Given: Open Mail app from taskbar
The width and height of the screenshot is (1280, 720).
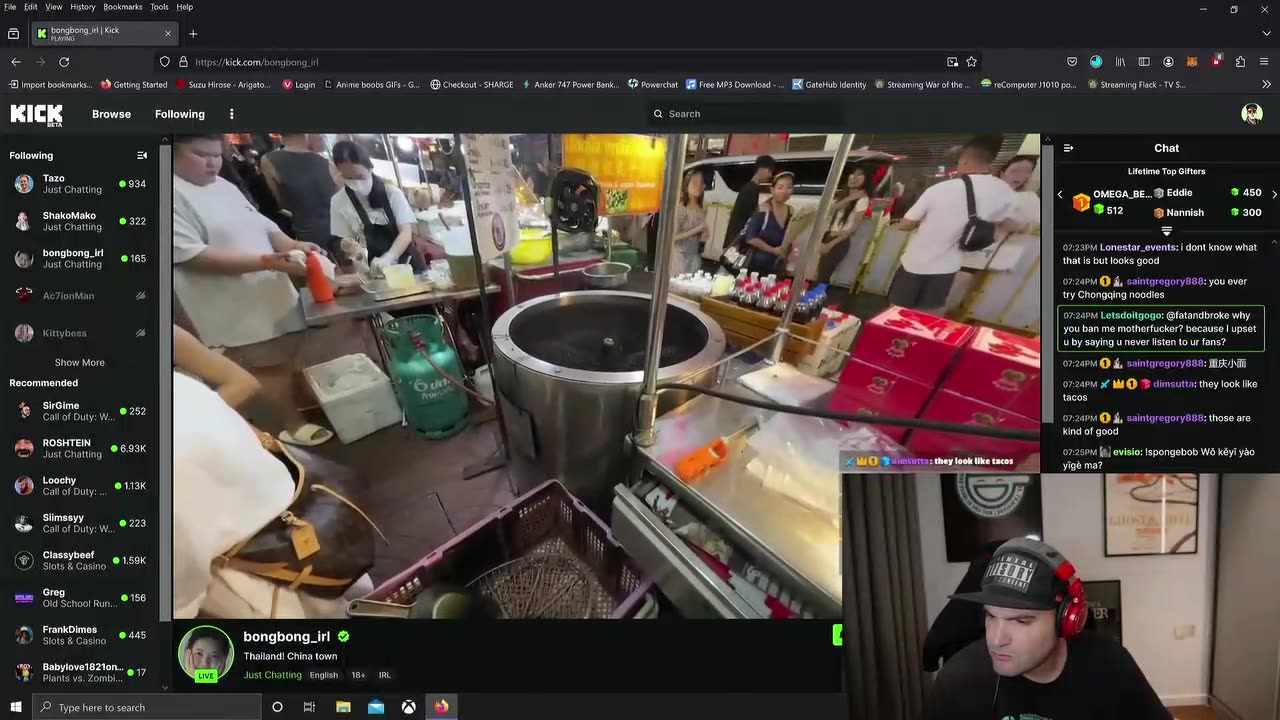Looking at the screenshot, I should click(x=376, y=707).
